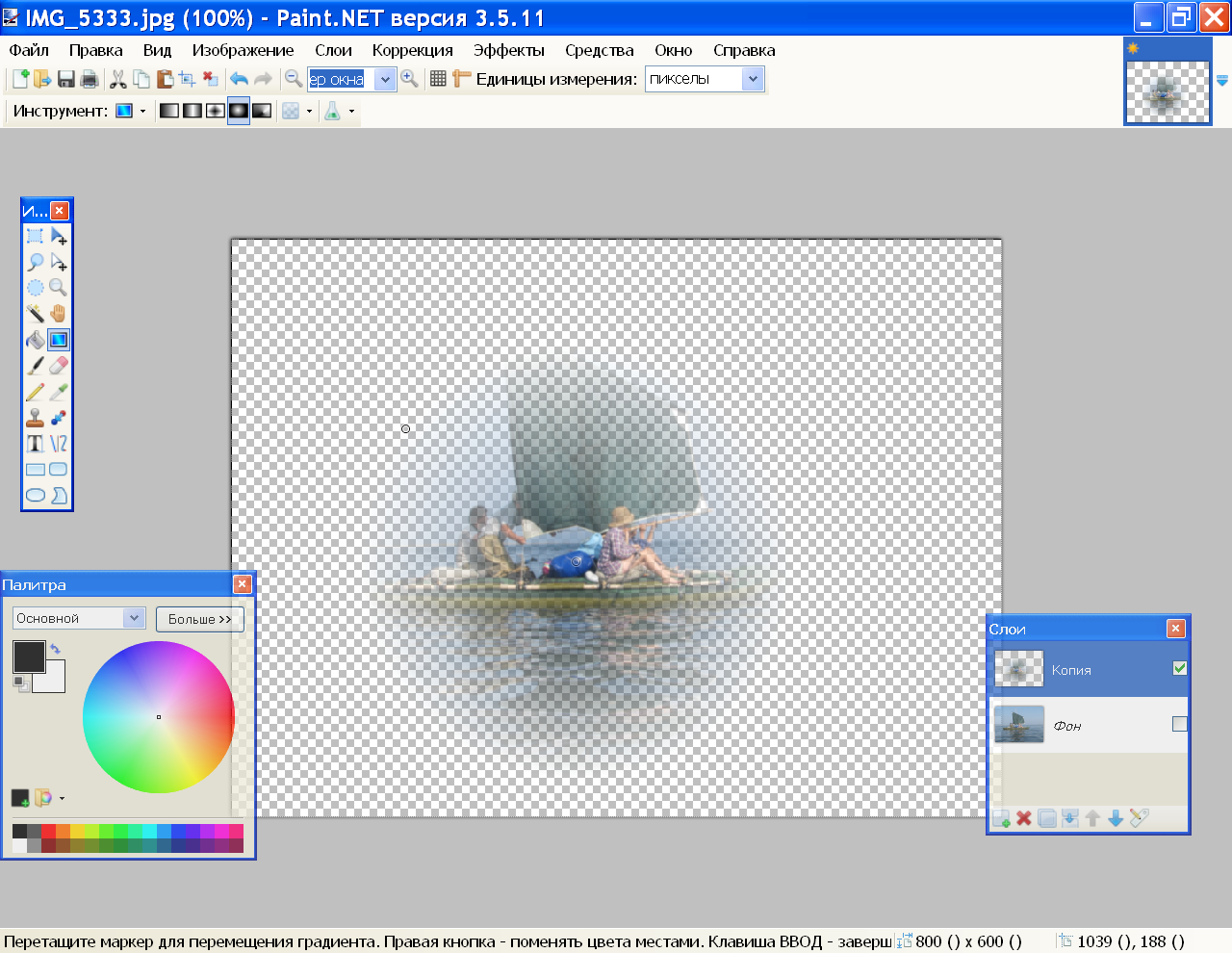The width and height of the screenshot is (1232, 953).
Task: Select the Paintbrush tool
Action: (36, 366)
